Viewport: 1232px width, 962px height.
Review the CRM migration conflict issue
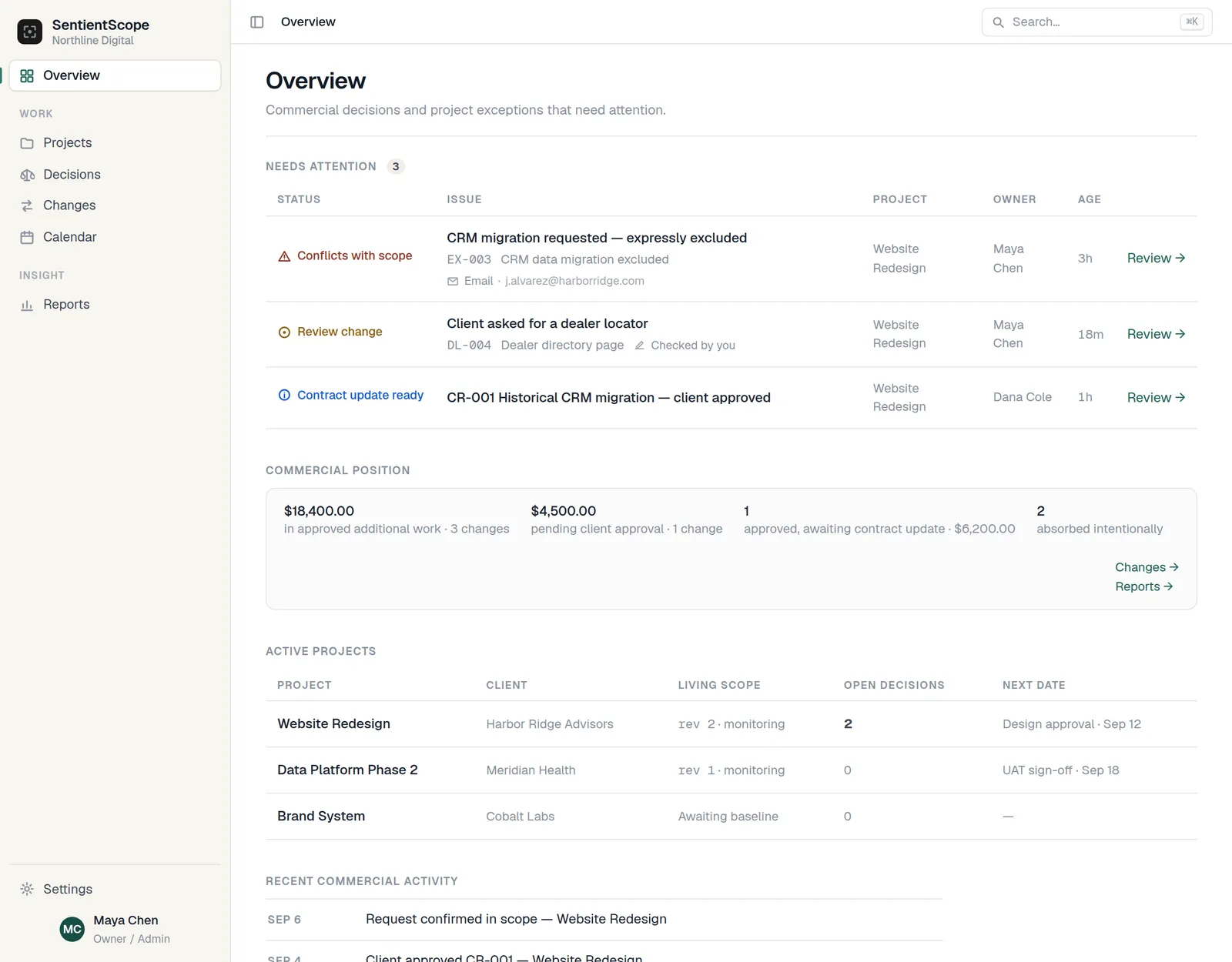(1156, 259)
